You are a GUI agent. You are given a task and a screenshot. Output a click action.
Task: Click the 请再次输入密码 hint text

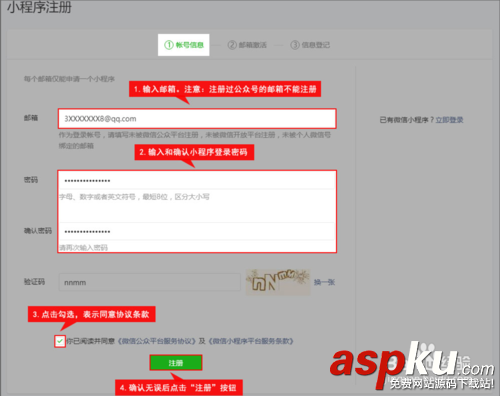(83, 248)
